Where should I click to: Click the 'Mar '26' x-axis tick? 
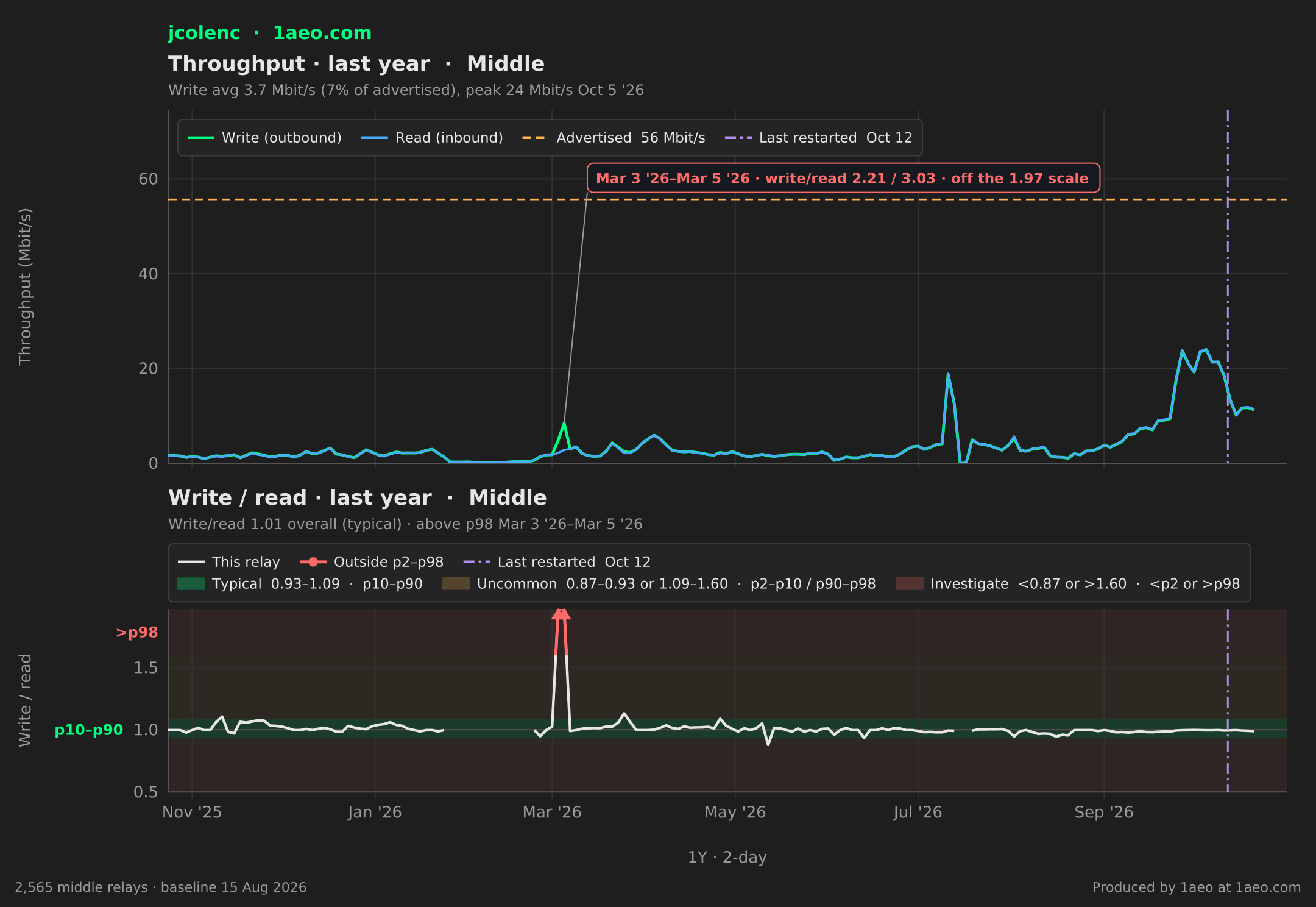(552, 813)
